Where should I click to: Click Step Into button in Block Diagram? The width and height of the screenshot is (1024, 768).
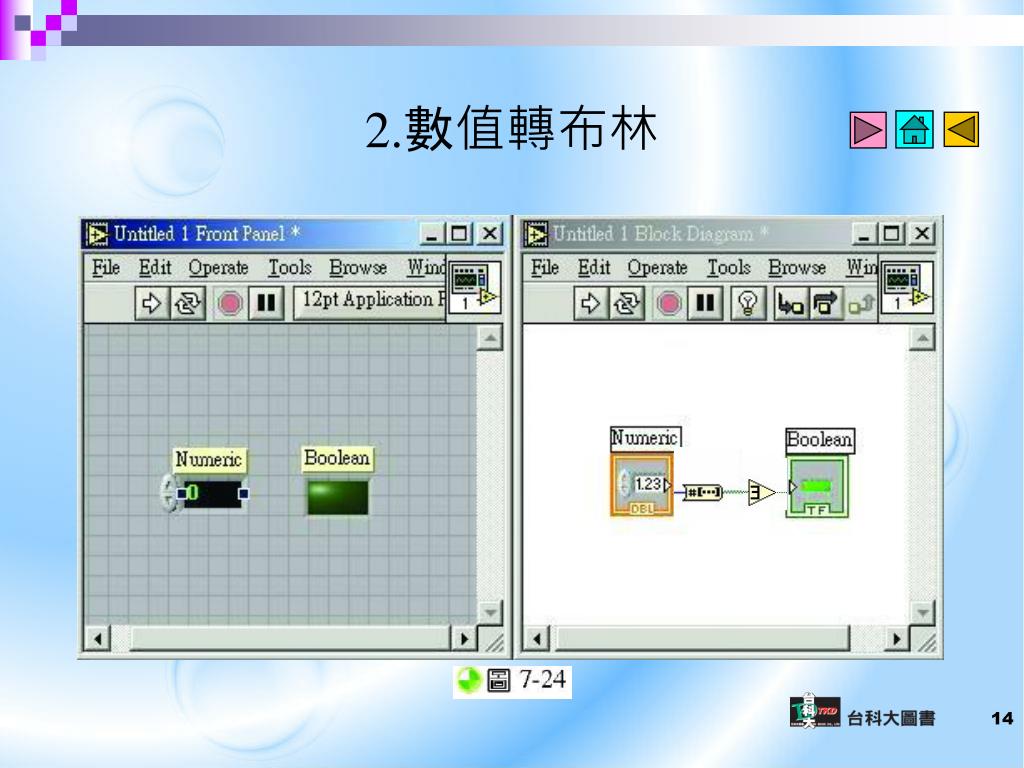(791, 304)
